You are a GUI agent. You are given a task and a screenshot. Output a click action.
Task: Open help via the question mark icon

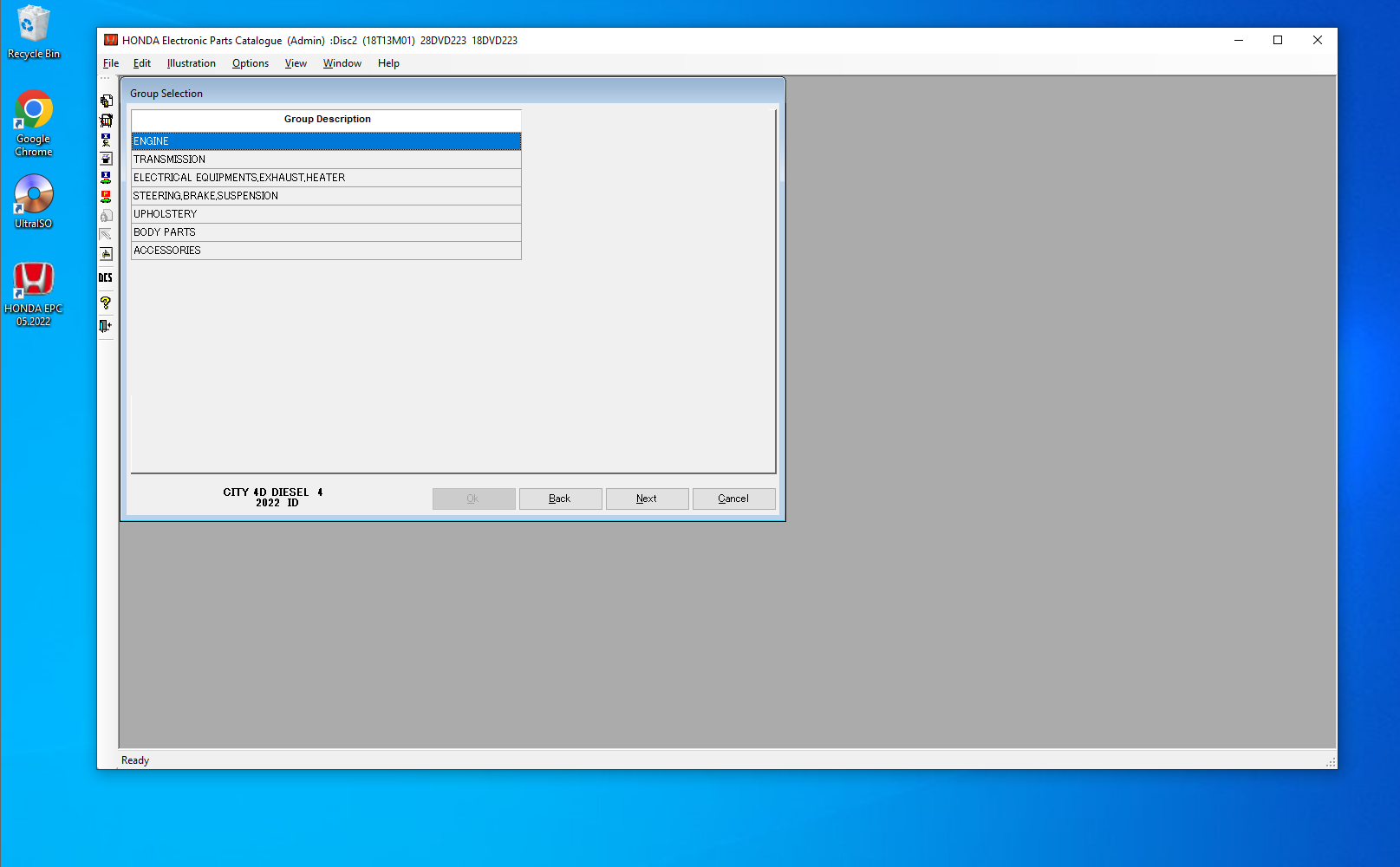tap(106, 303)
